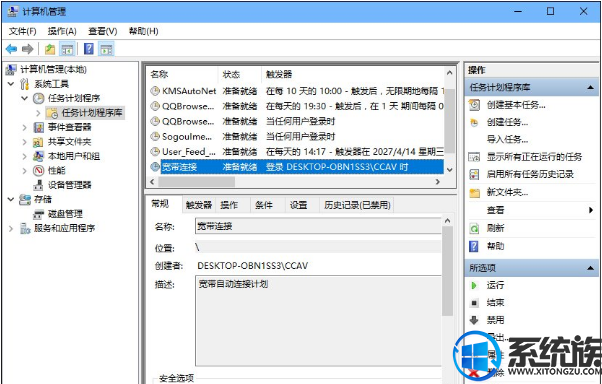Select 服务和应用程序 tree node
This screenshot has width=602, height=384.
click(x=64, y=228)
